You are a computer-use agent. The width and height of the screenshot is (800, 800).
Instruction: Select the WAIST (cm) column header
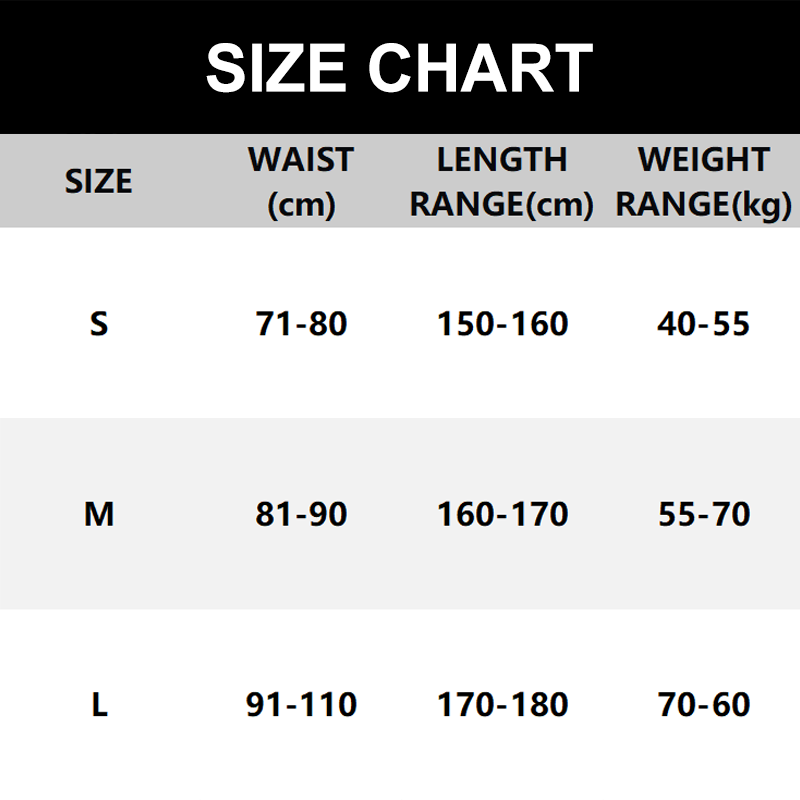301,181
